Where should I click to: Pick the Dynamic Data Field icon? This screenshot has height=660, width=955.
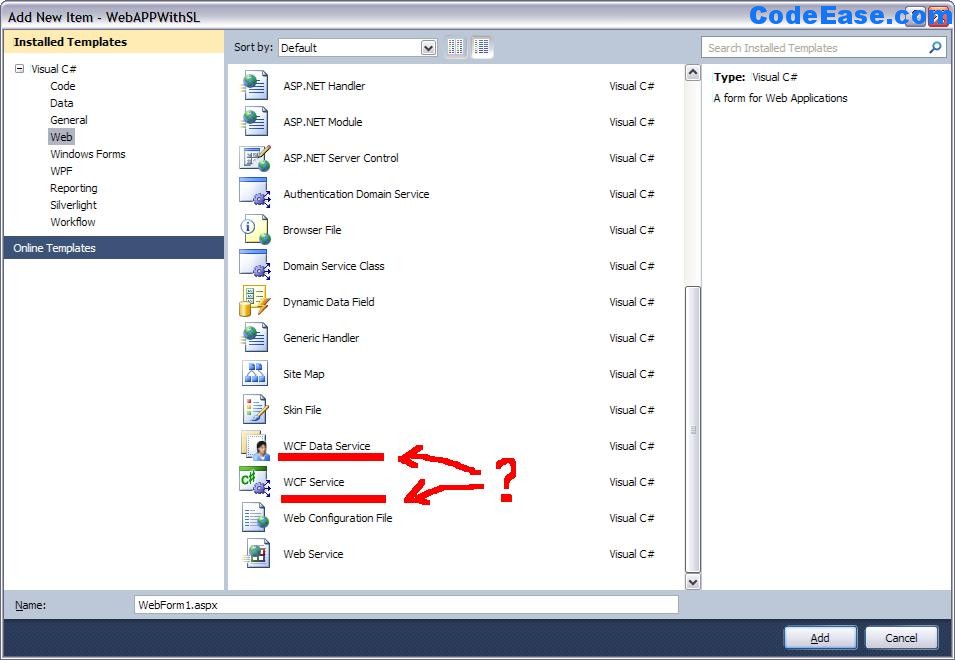coord(255,302)
